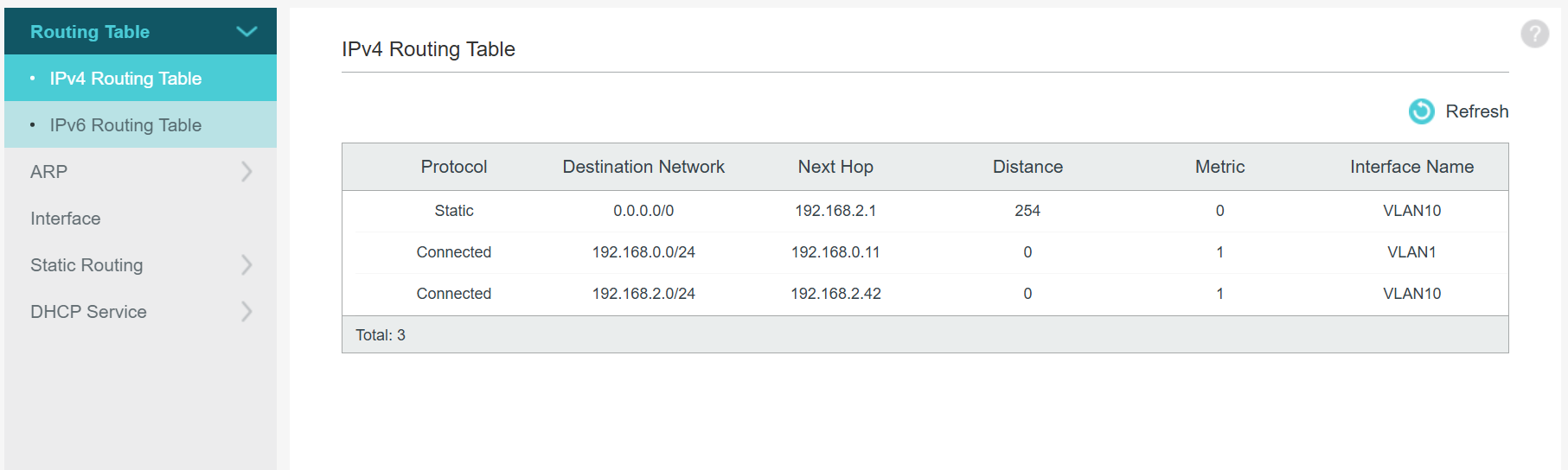Click the Next Hop column header

[x=835, y=167]
